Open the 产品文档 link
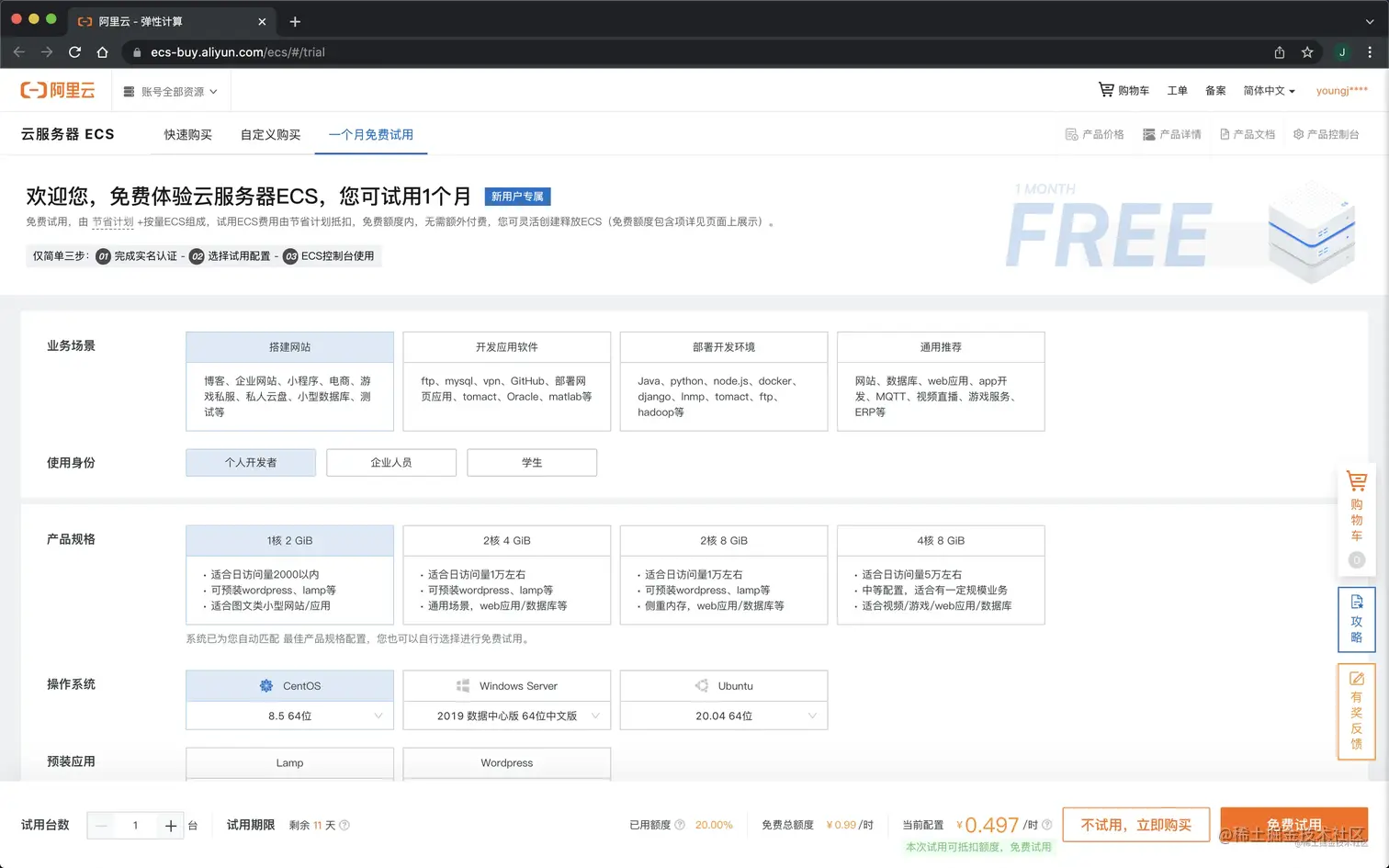This screenshot has width=1389, height=868. coord(1248,134)
